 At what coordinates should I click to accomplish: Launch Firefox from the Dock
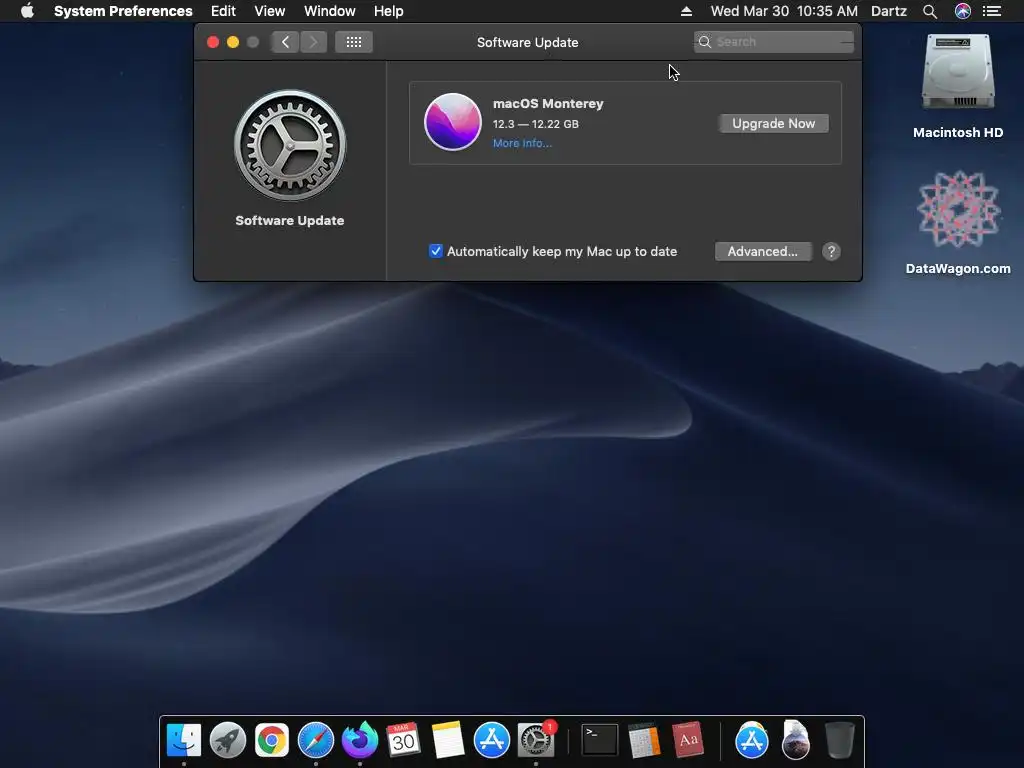(360, 740)
